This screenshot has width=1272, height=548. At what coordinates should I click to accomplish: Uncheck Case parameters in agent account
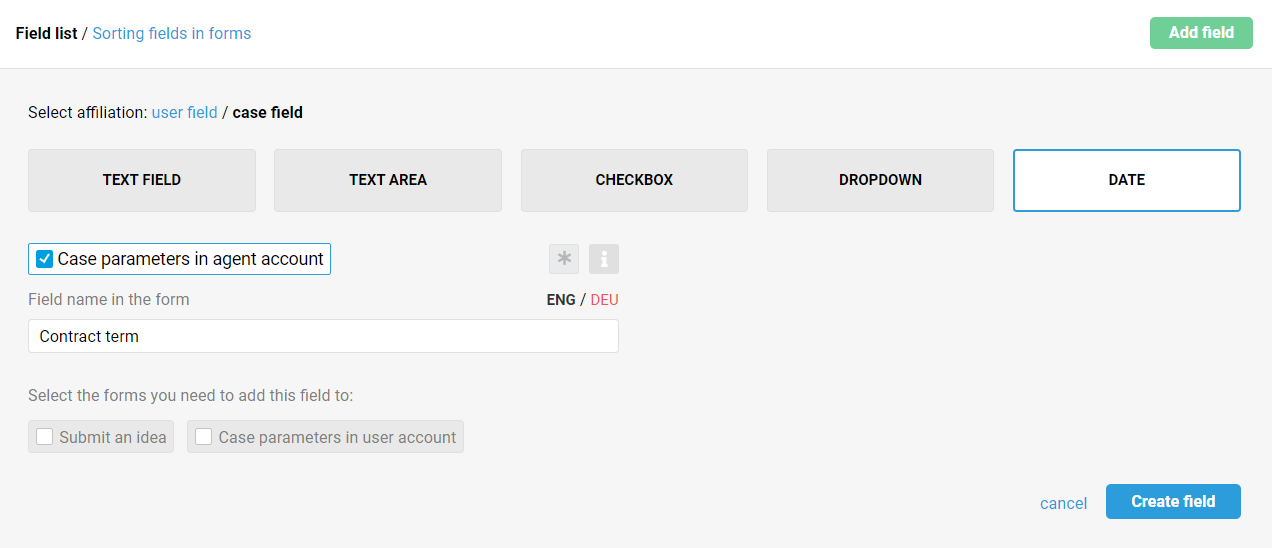45,260
